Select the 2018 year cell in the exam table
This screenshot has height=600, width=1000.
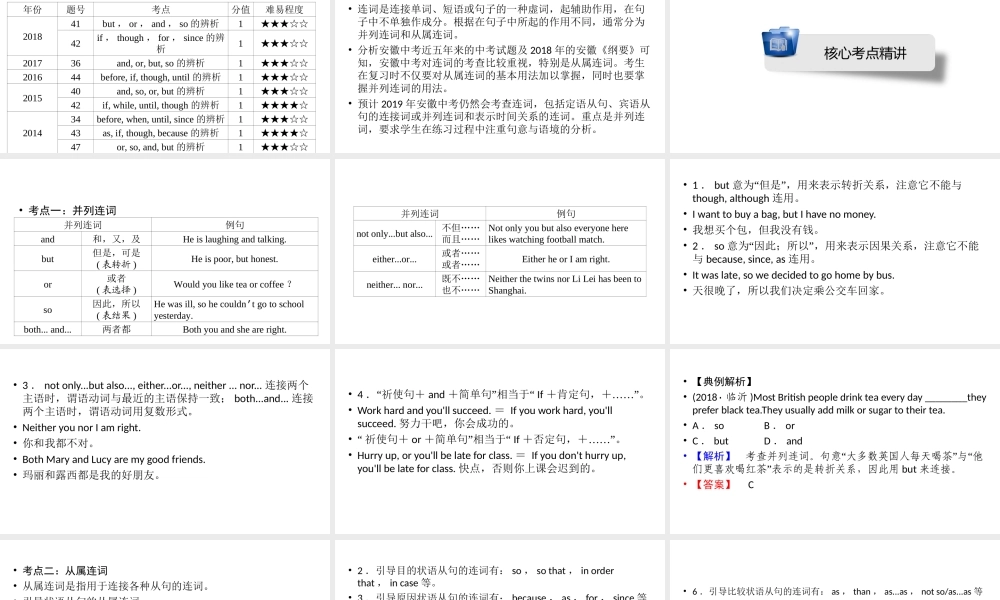[32, 36]
